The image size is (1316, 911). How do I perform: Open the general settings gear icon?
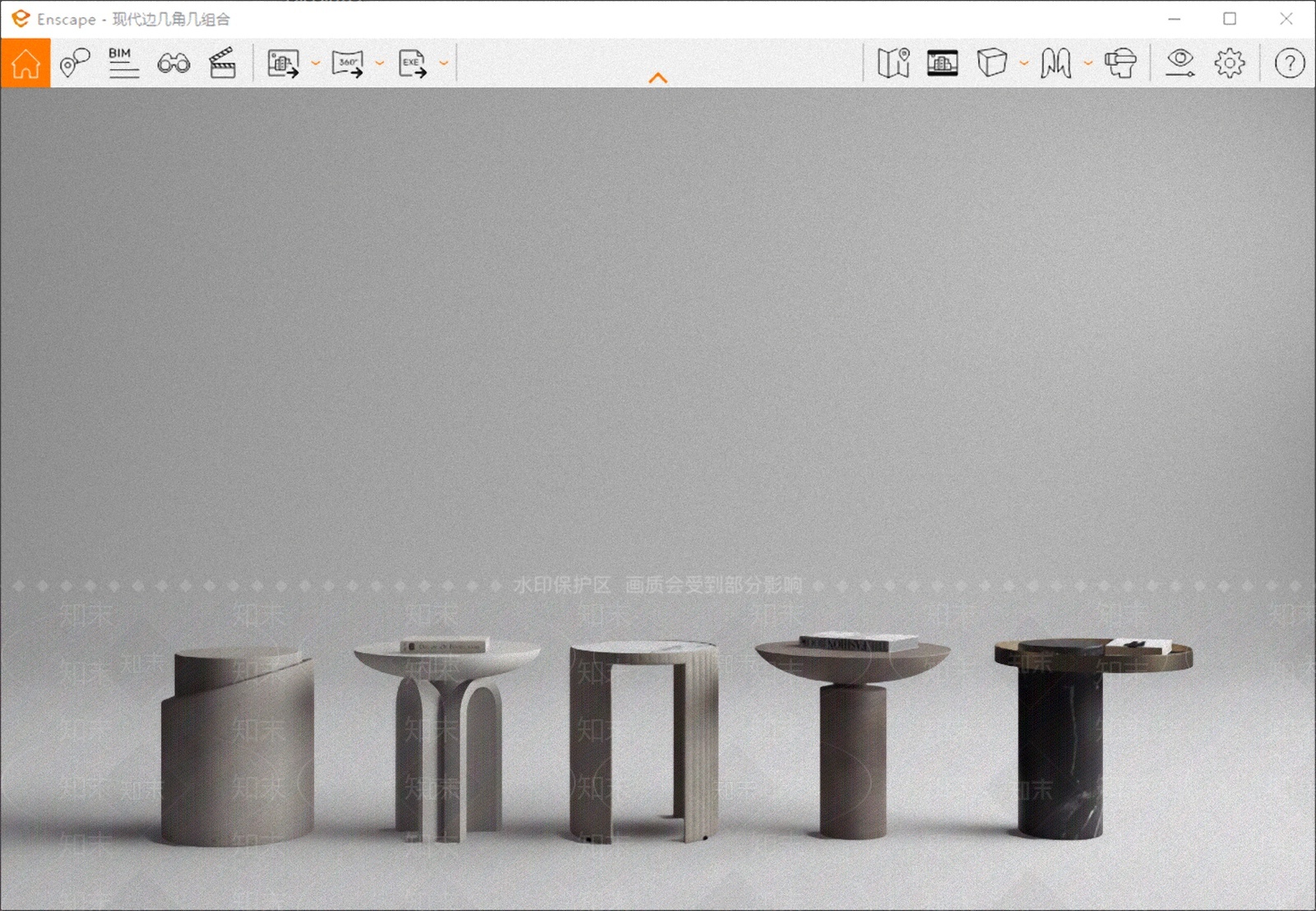[1230, 63]
